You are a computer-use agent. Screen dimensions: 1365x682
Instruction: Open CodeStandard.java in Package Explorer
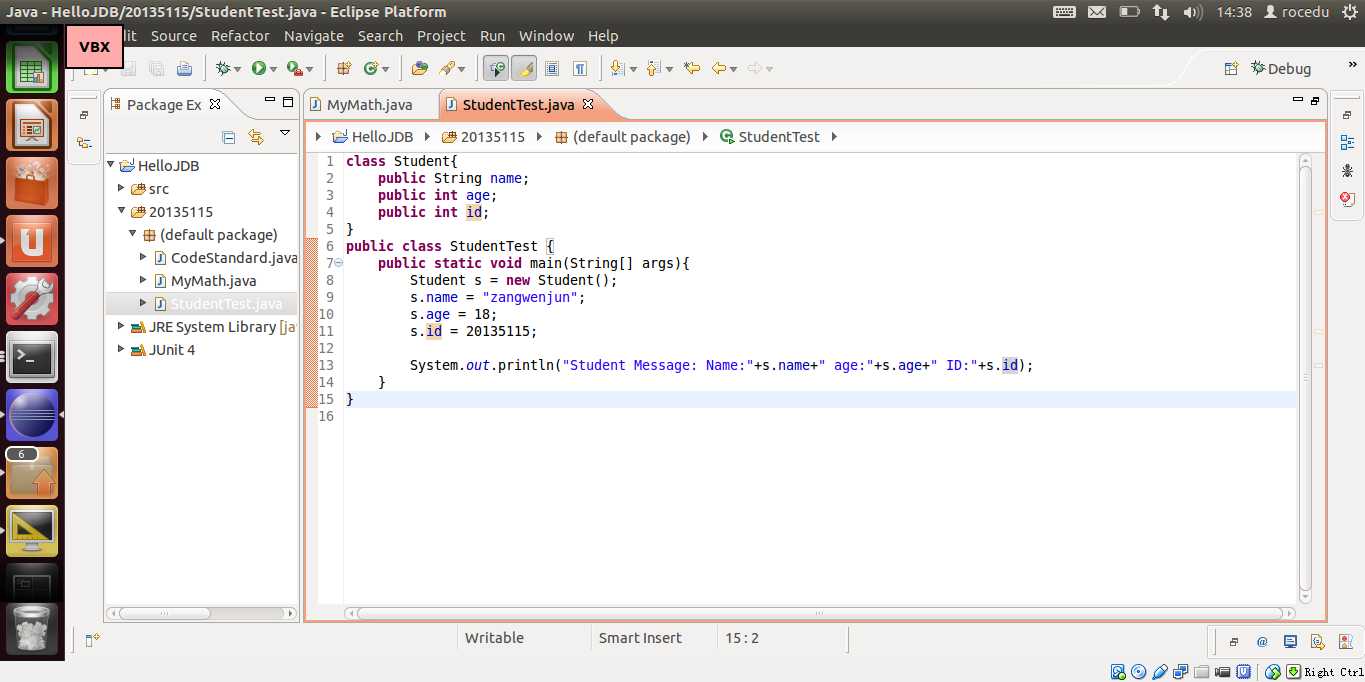233,258
